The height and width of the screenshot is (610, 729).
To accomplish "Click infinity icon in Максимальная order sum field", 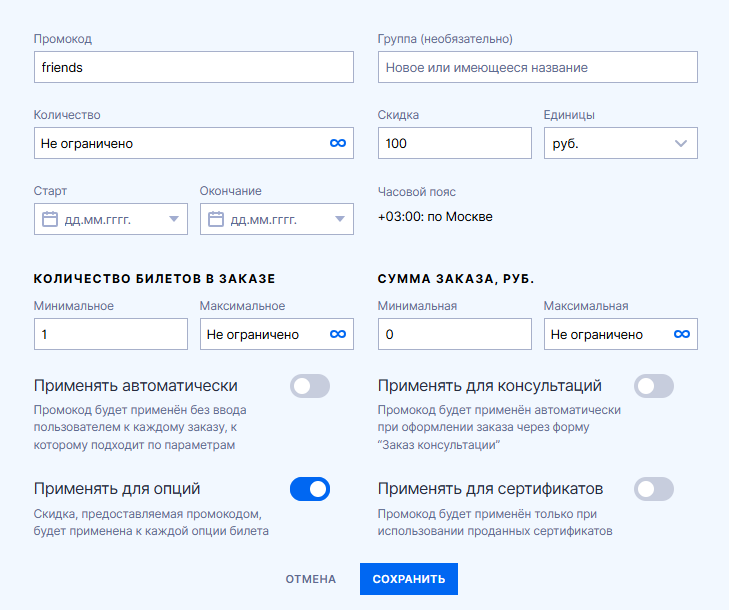I will (682, 334).
